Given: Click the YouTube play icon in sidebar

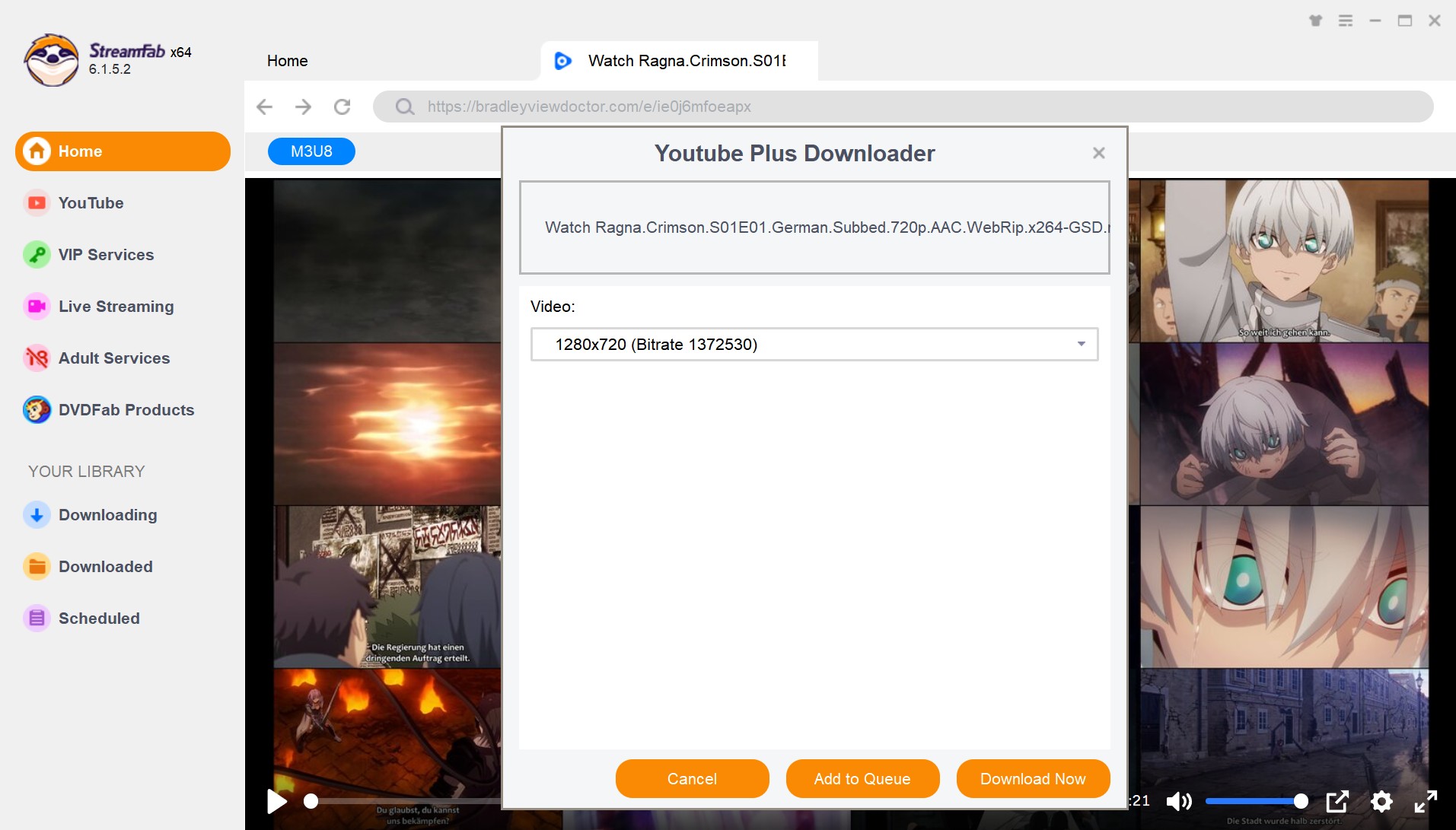Looking at the screenshot, I should [37, 203].
